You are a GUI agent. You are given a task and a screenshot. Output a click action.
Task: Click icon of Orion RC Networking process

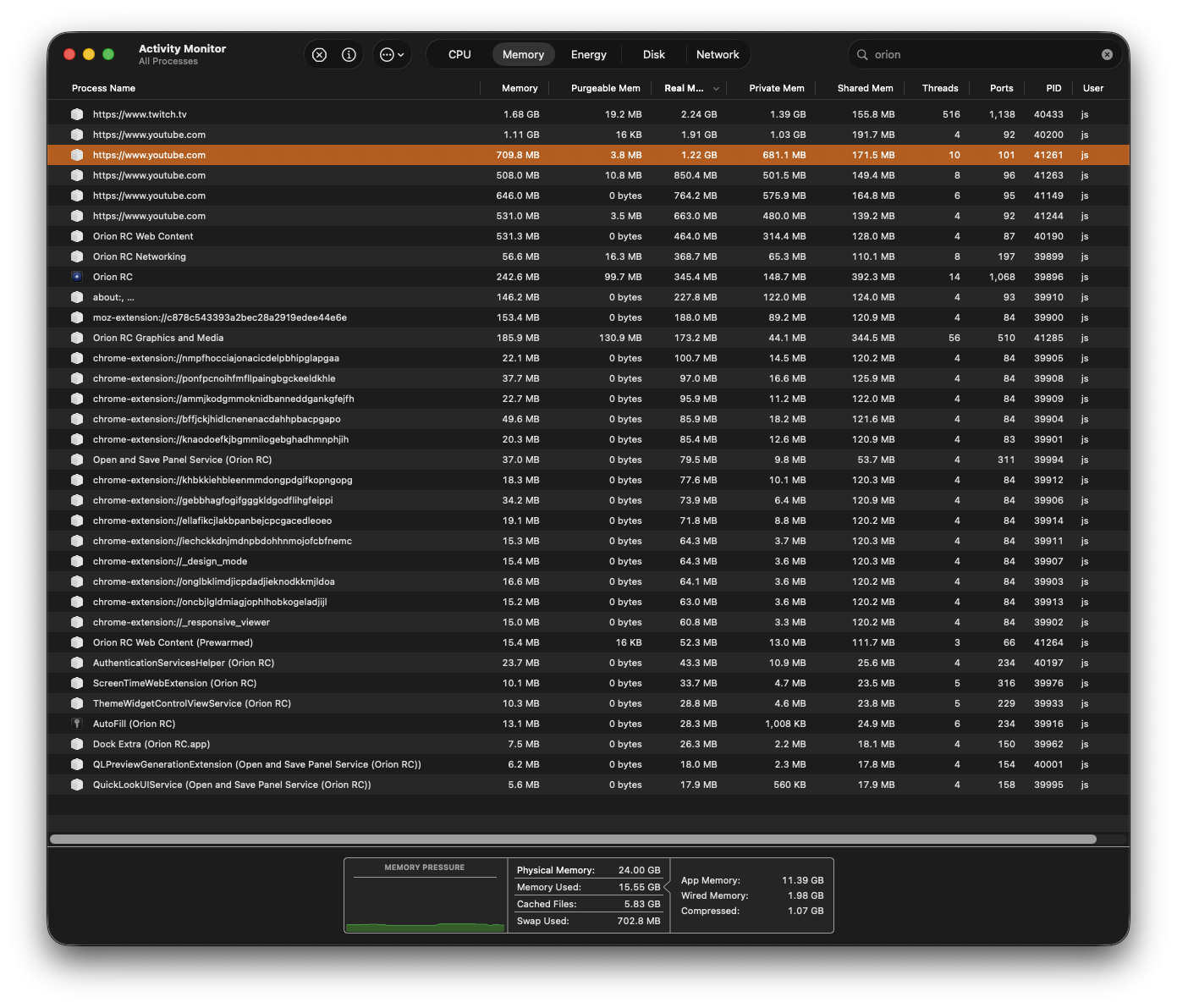pyautogui.click(x=77, y=256)
